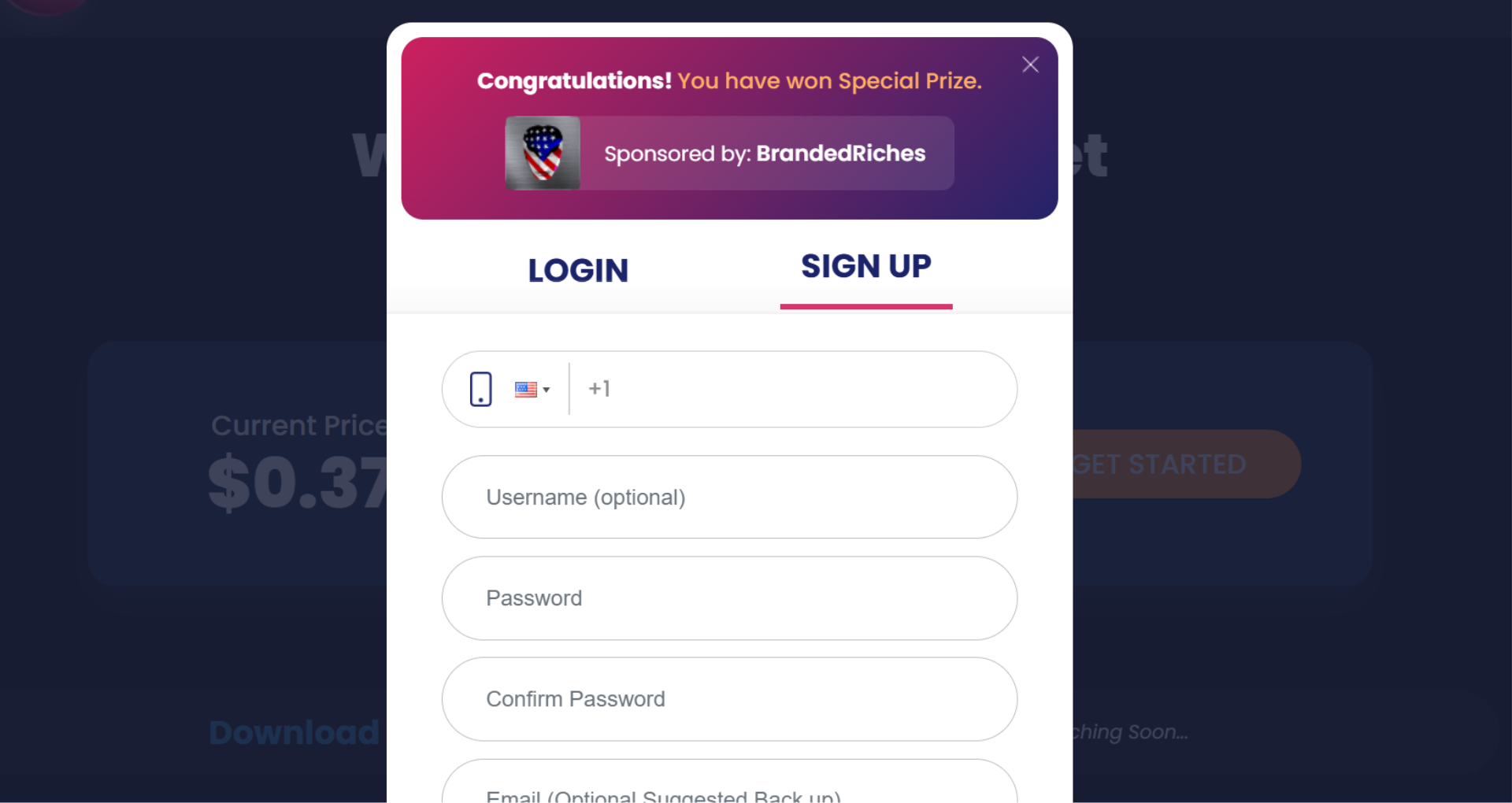Click the BrandedRiches shield logo

tap(543, 153)
